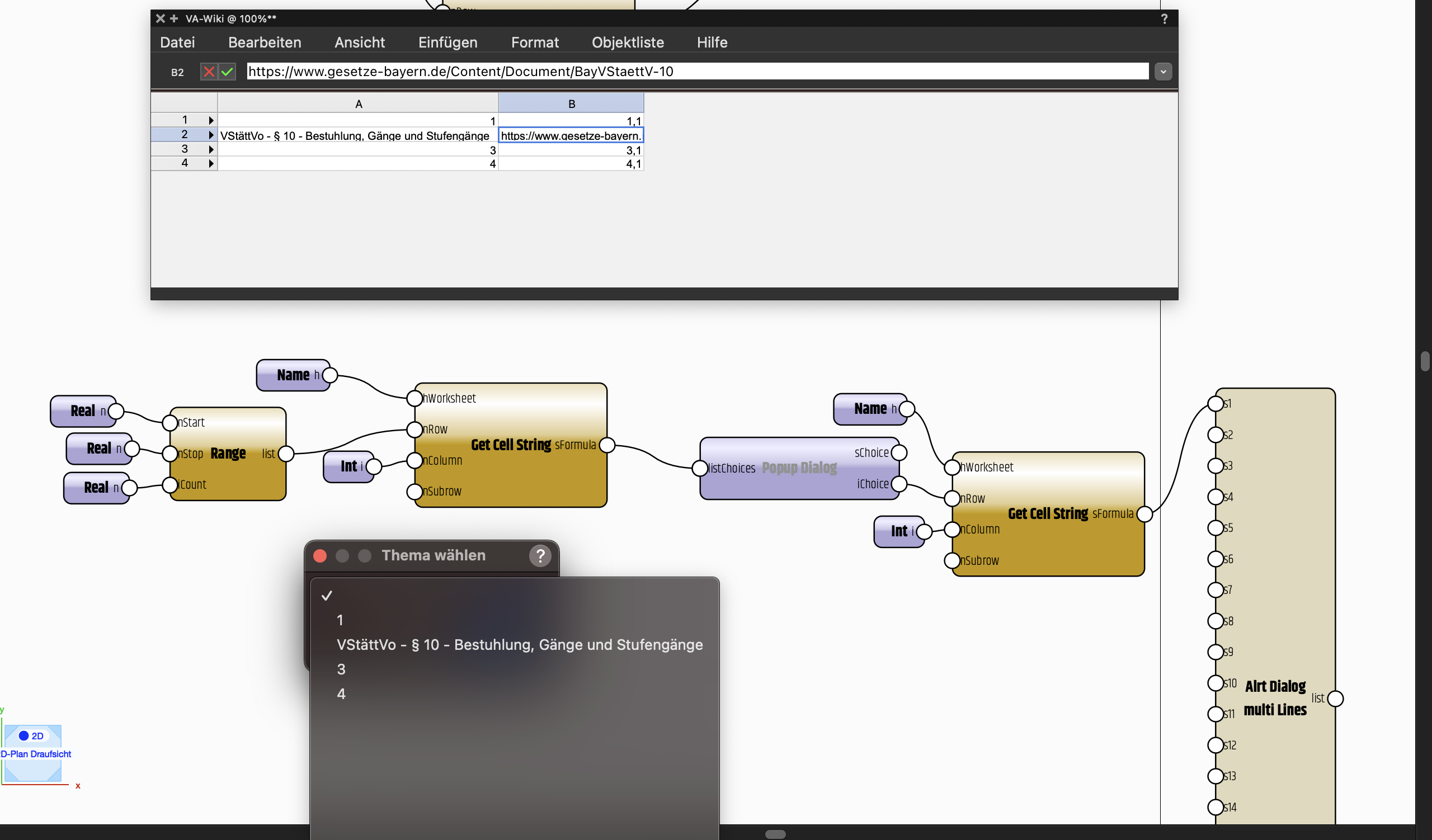The height and width of the screenshot is (840, 1432).
Task: Open the Objektliste menu
Action: (x=628, y=42)
